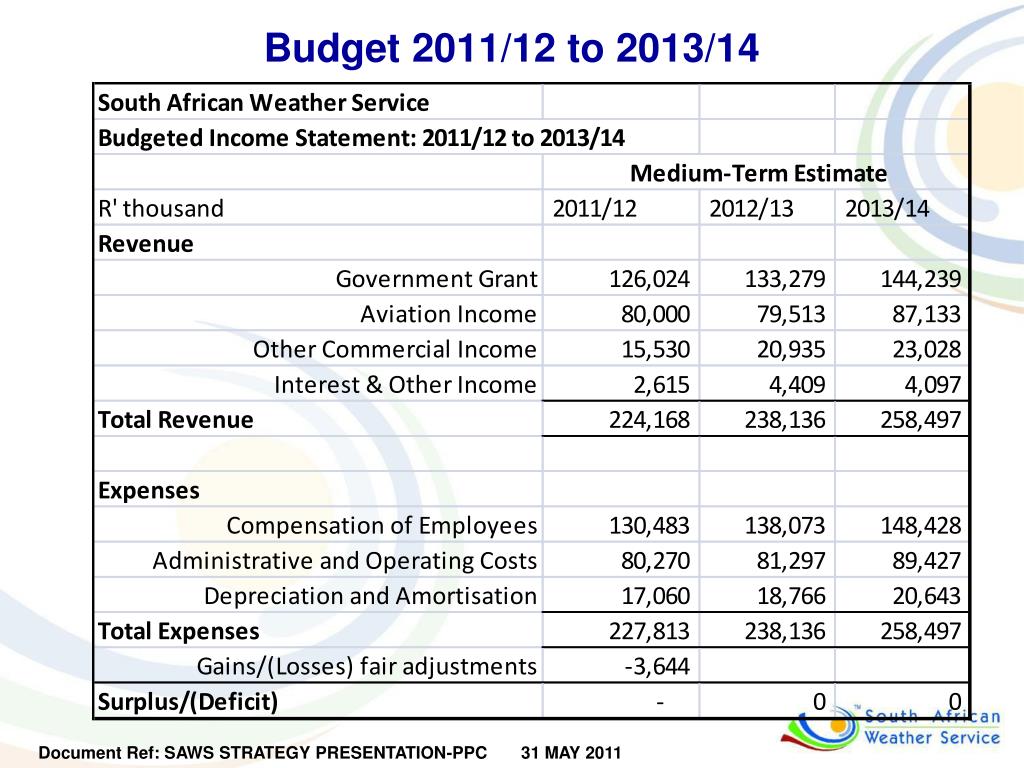Viewport: 1024px width, 768px height.
Task: Select the 'Budgeted Income Statement: 2011/12 to 2013/14' row
Action: pos(361,138)
